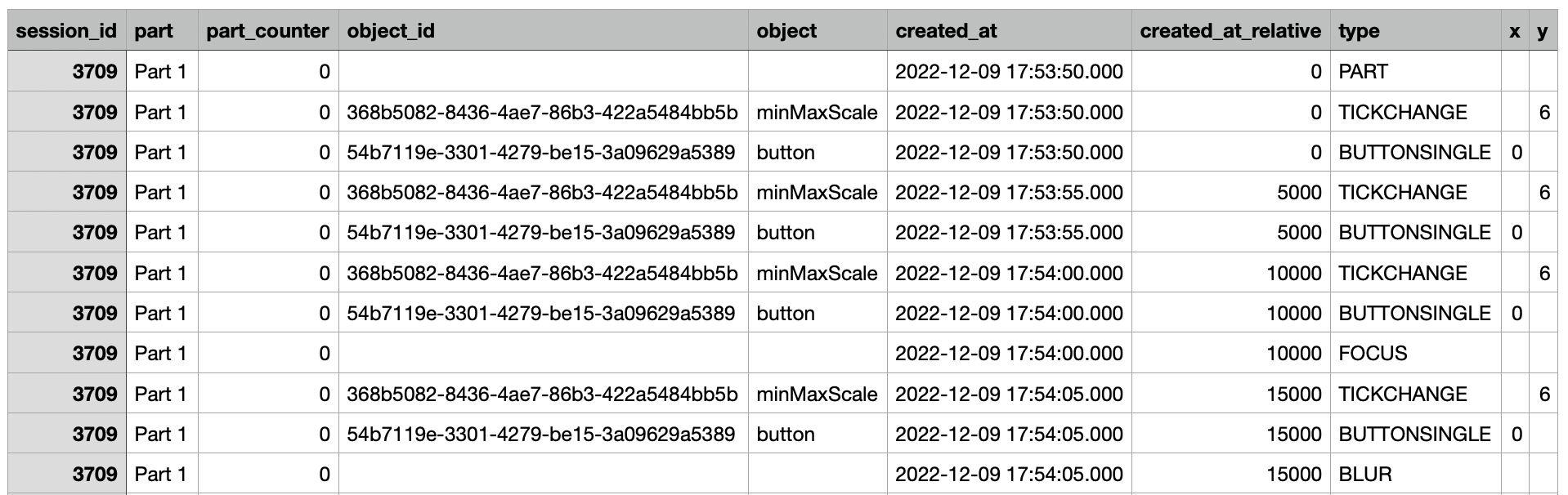
Task: Click the y column header
Action: point(1543,31)
